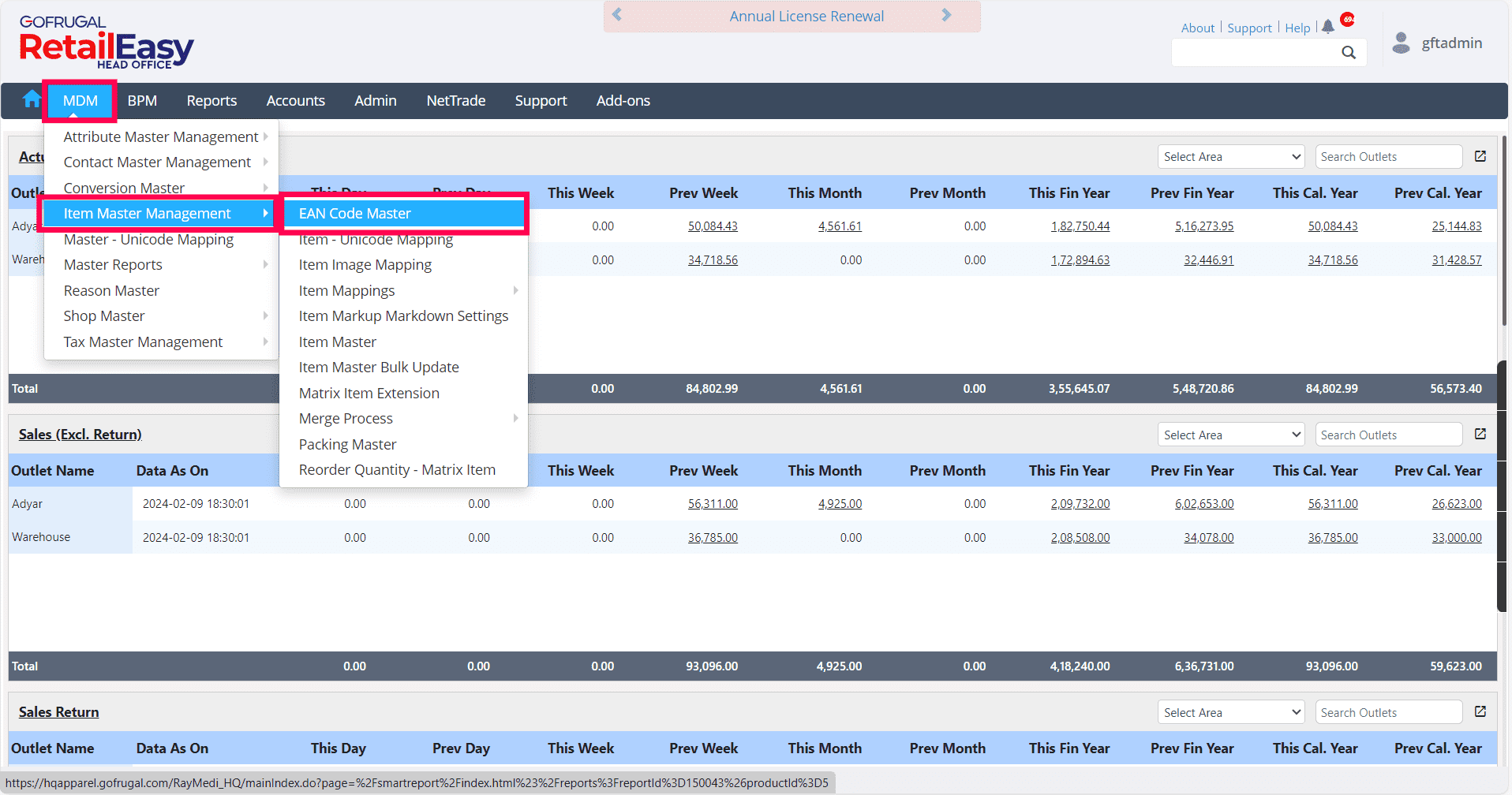Image resolution: width=1512 pixels, height=795 pixels.
Task: Open the Help link
Action: pos(1297,28)
